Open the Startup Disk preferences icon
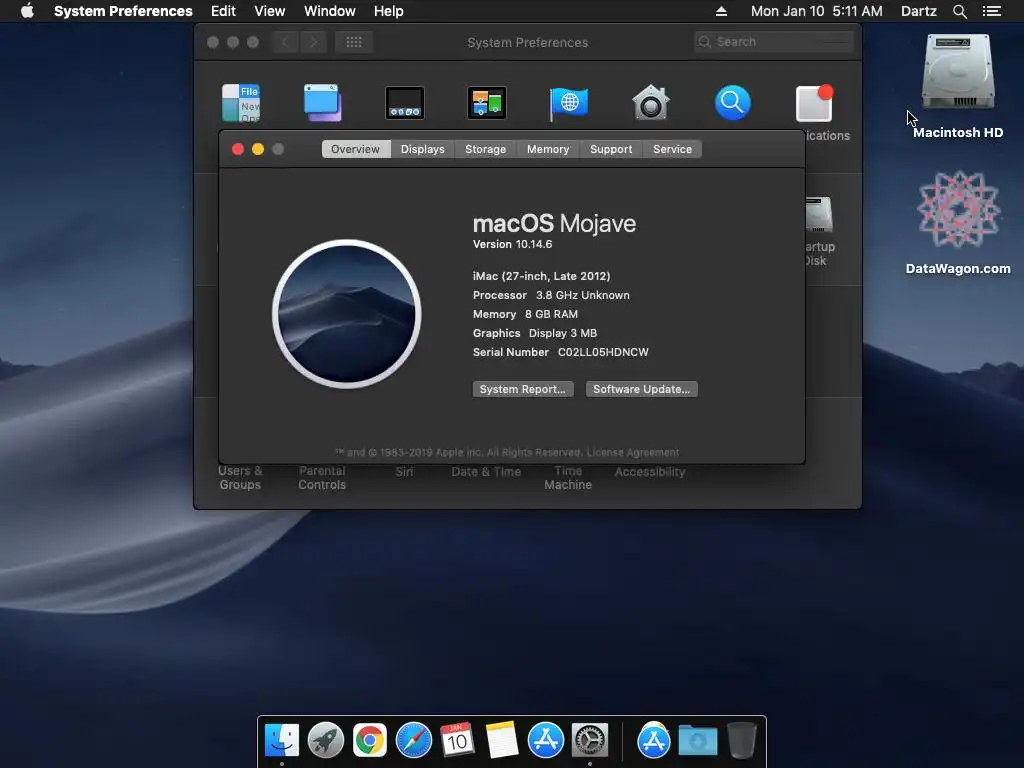Viewport: 1024px width, 768px height. (x=819, y=214)
